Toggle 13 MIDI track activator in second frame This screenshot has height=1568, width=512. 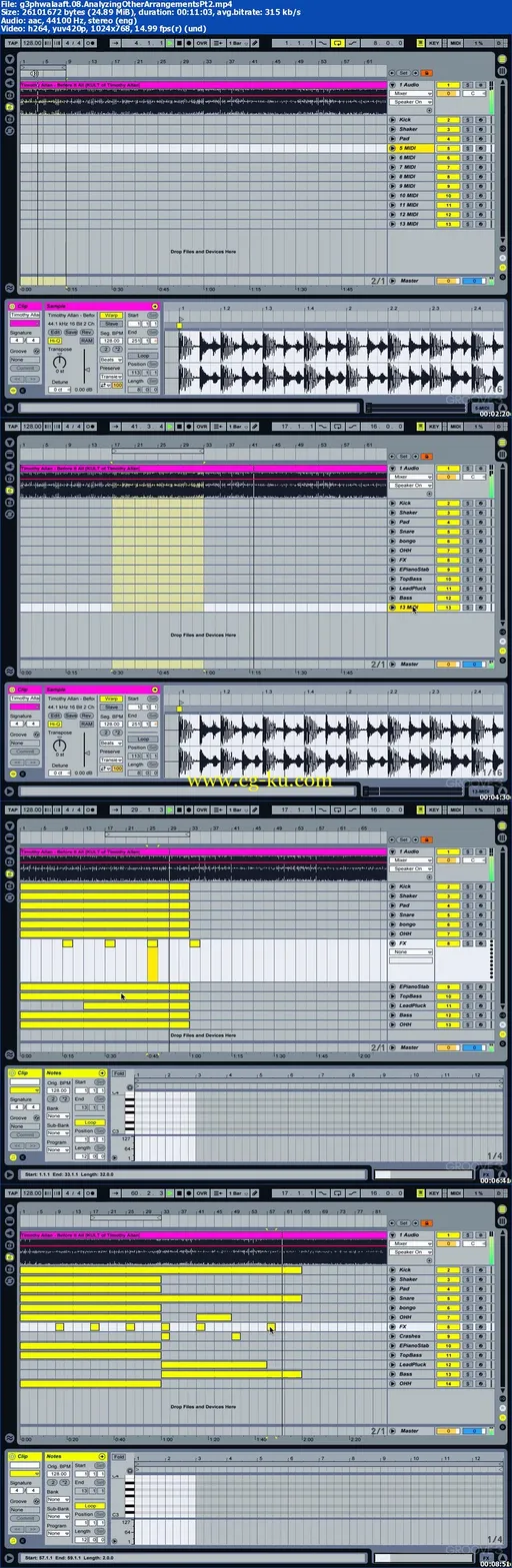[448, 608]
